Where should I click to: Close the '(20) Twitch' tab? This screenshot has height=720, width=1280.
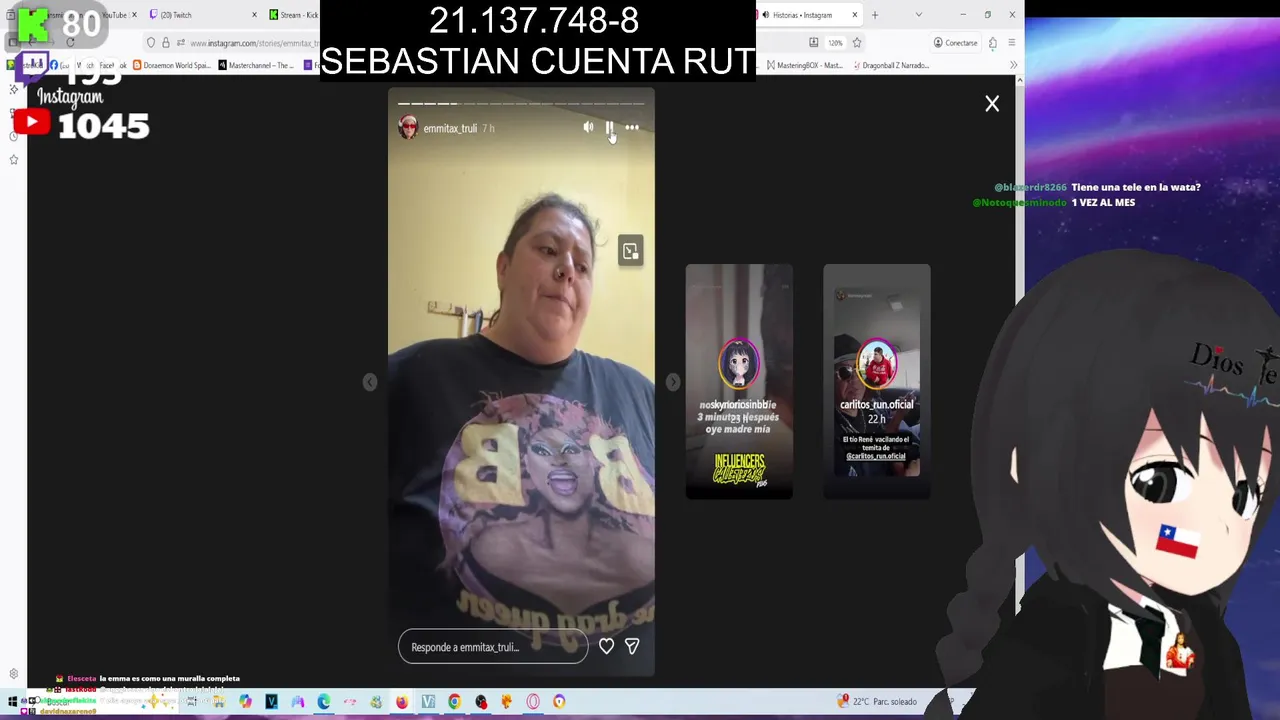(254, 15)
